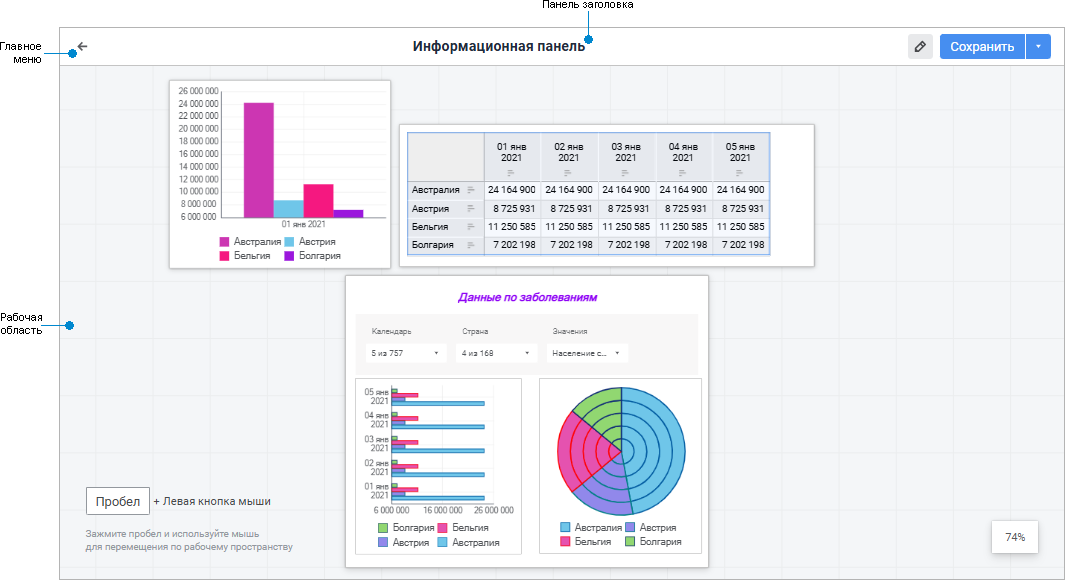The width and height of the screenshot is (1065, 580).
Task: Click Болгария legend swatch in column chart
Action: point(289,256)
